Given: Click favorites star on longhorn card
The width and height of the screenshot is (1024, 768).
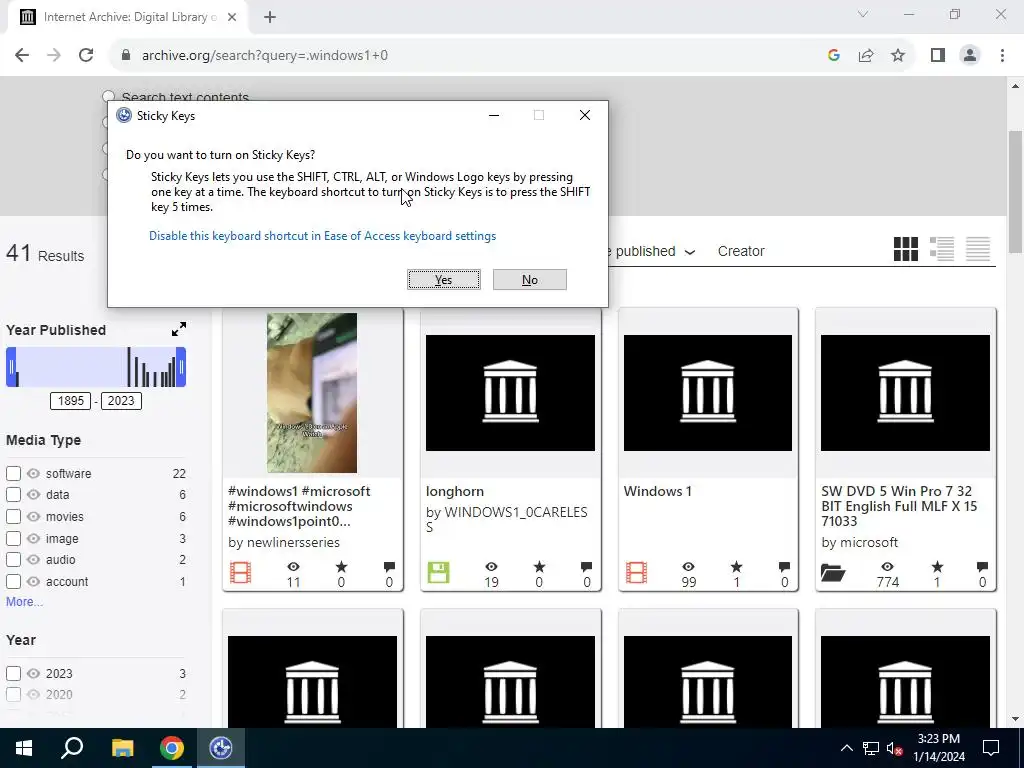Looking at the screenshot, I should click(x=539, y=567).
